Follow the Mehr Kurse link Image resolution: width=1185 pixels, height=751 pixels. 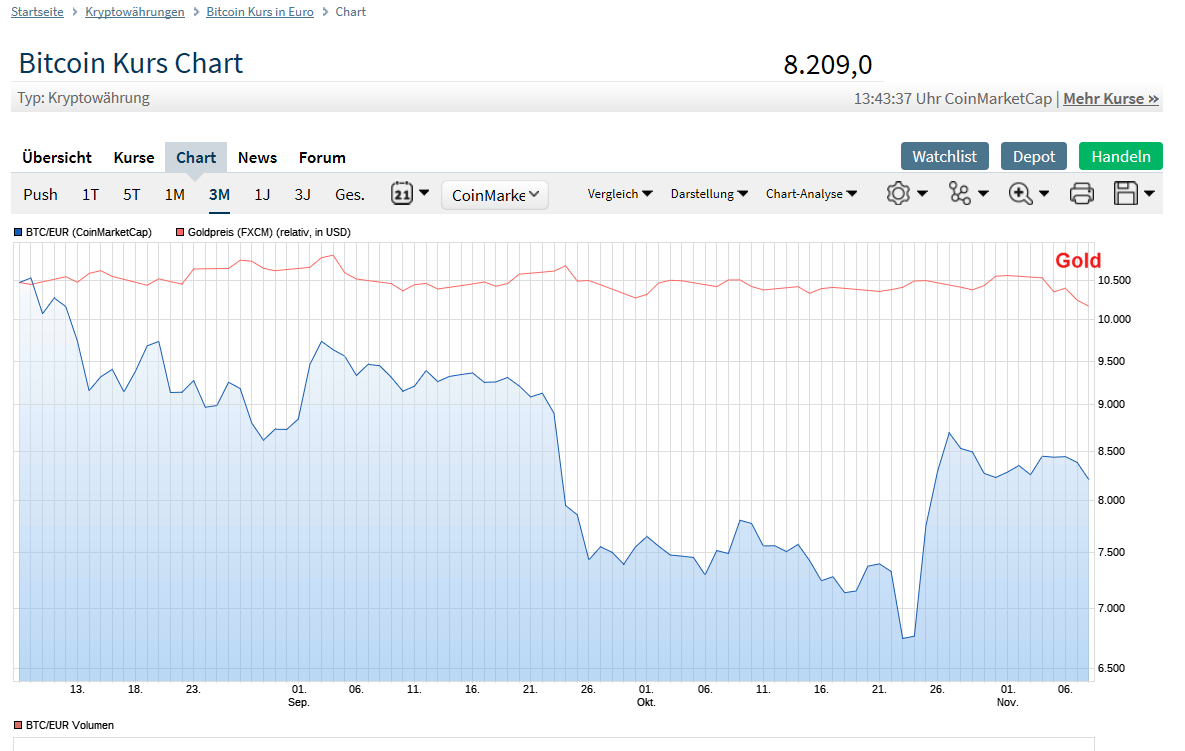pos(1111,99)
